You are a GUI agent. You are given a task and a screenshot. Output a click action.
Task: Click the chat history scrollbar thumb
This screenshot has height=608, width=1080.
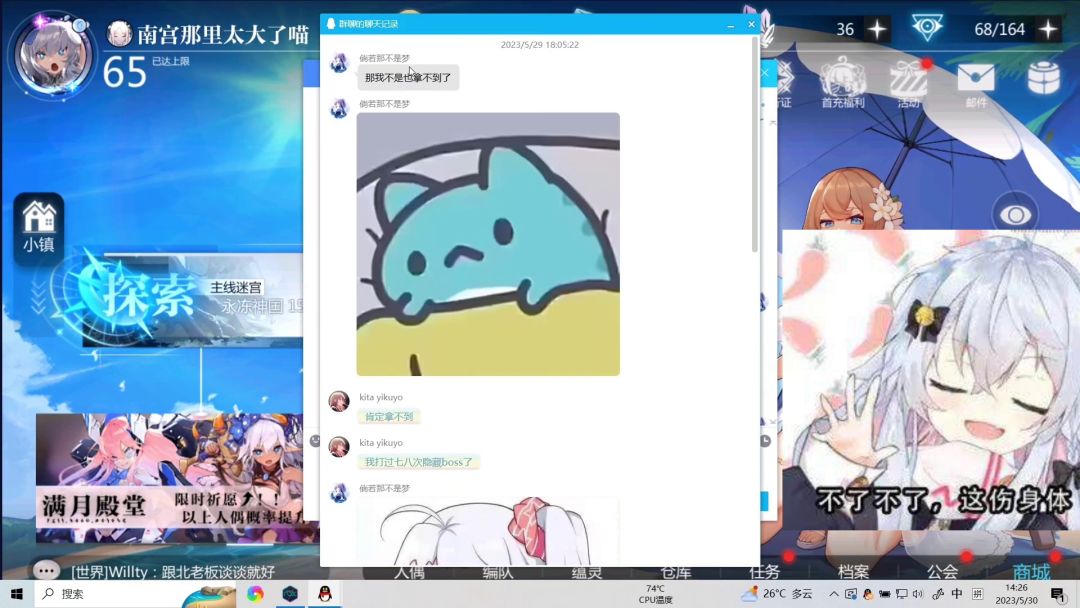[x=755, y=145]
